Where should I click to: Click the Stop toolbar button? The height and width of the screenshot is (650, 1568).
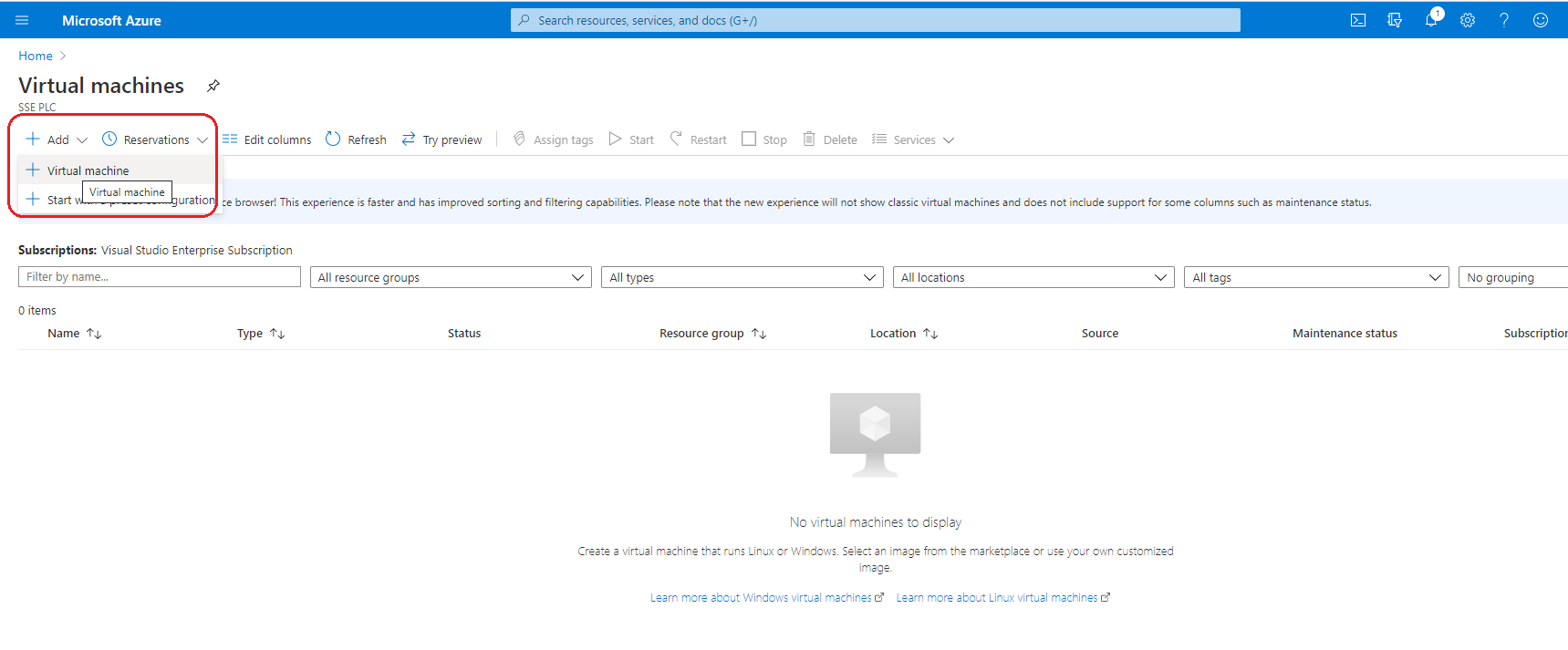pyautogui.click(x=764, y=139)
